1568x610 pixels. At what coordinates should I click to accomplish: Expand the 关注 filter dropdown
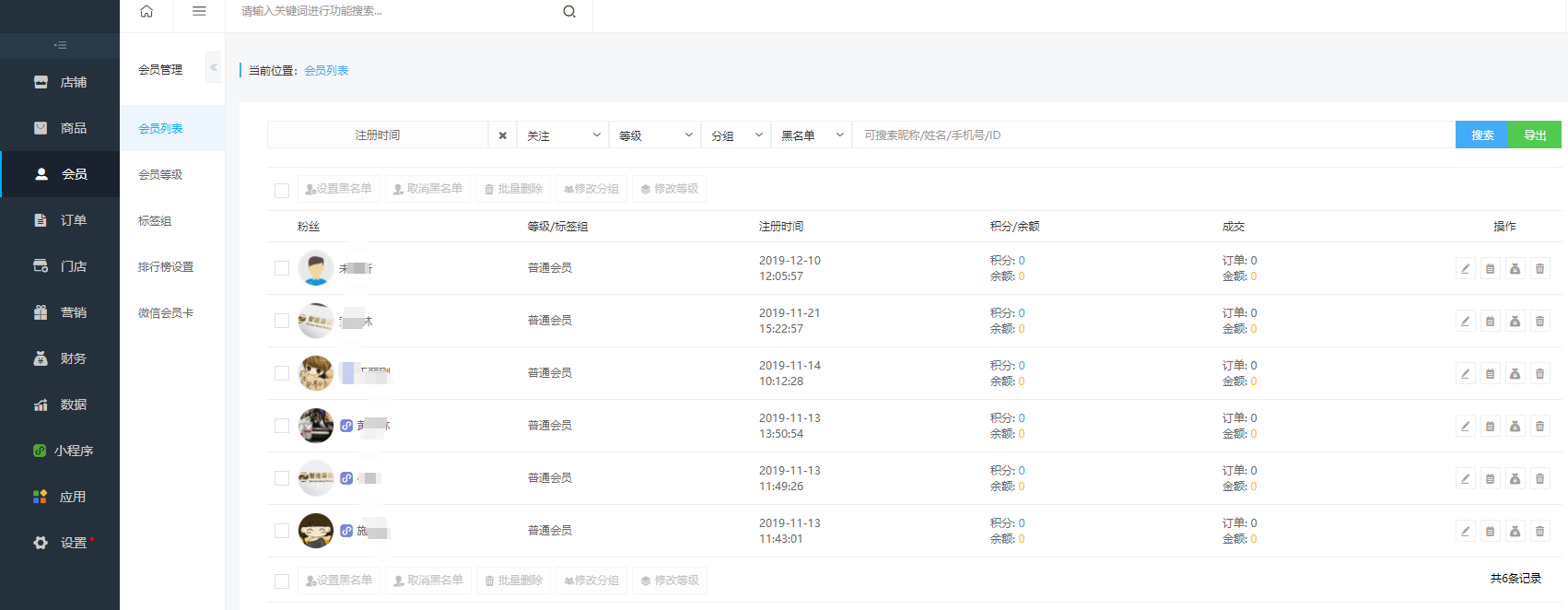click(x=562, y=135)
